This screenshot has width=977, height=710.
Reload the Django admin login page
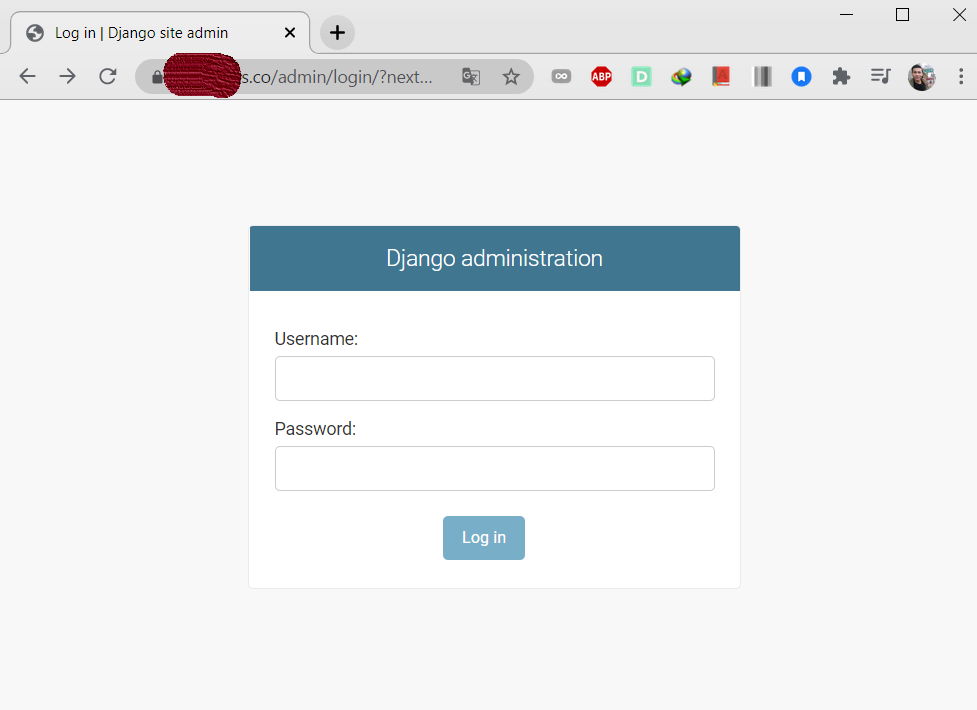click(108, 76)
